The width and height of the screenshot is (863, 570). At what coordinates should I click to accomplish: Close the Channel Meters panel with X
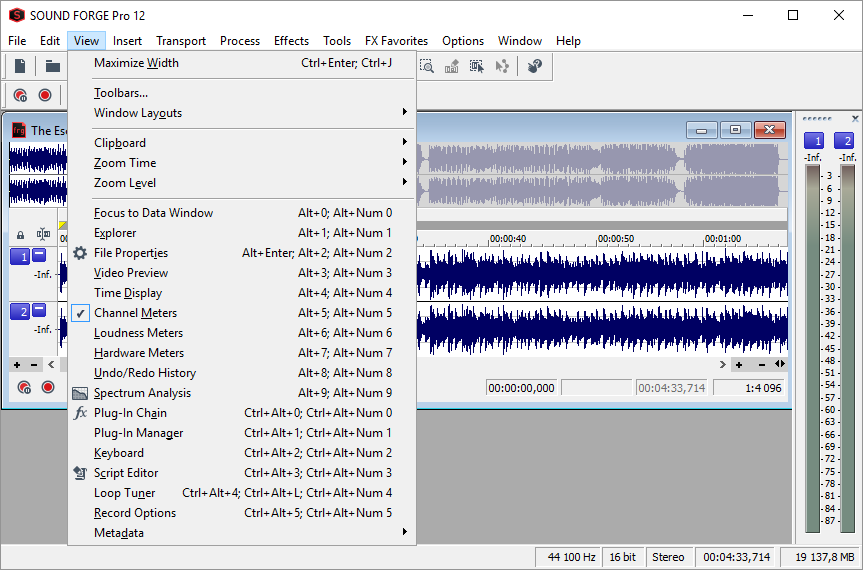click(x=855, y=118)
